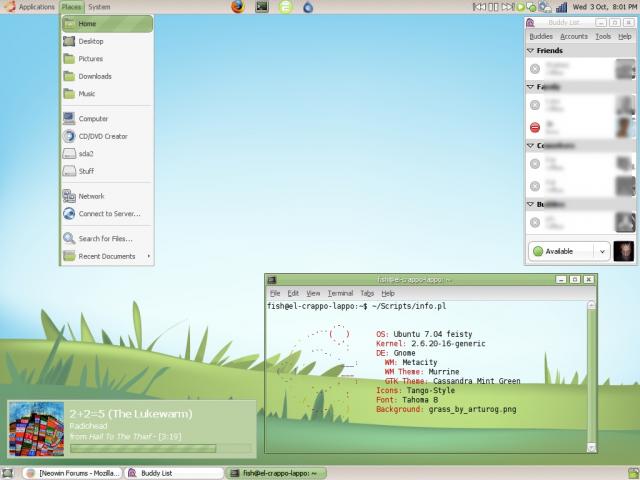
Task: Open Help menu in terminal window
Action: (388, 293)
